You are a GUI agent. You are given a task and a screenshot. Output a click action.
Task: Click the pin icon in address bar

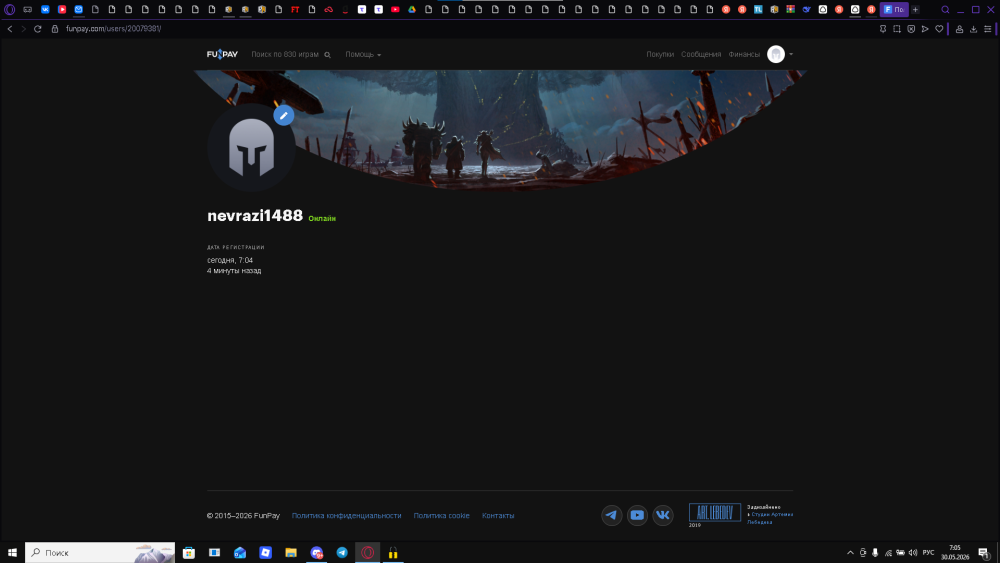click(883, 29)
